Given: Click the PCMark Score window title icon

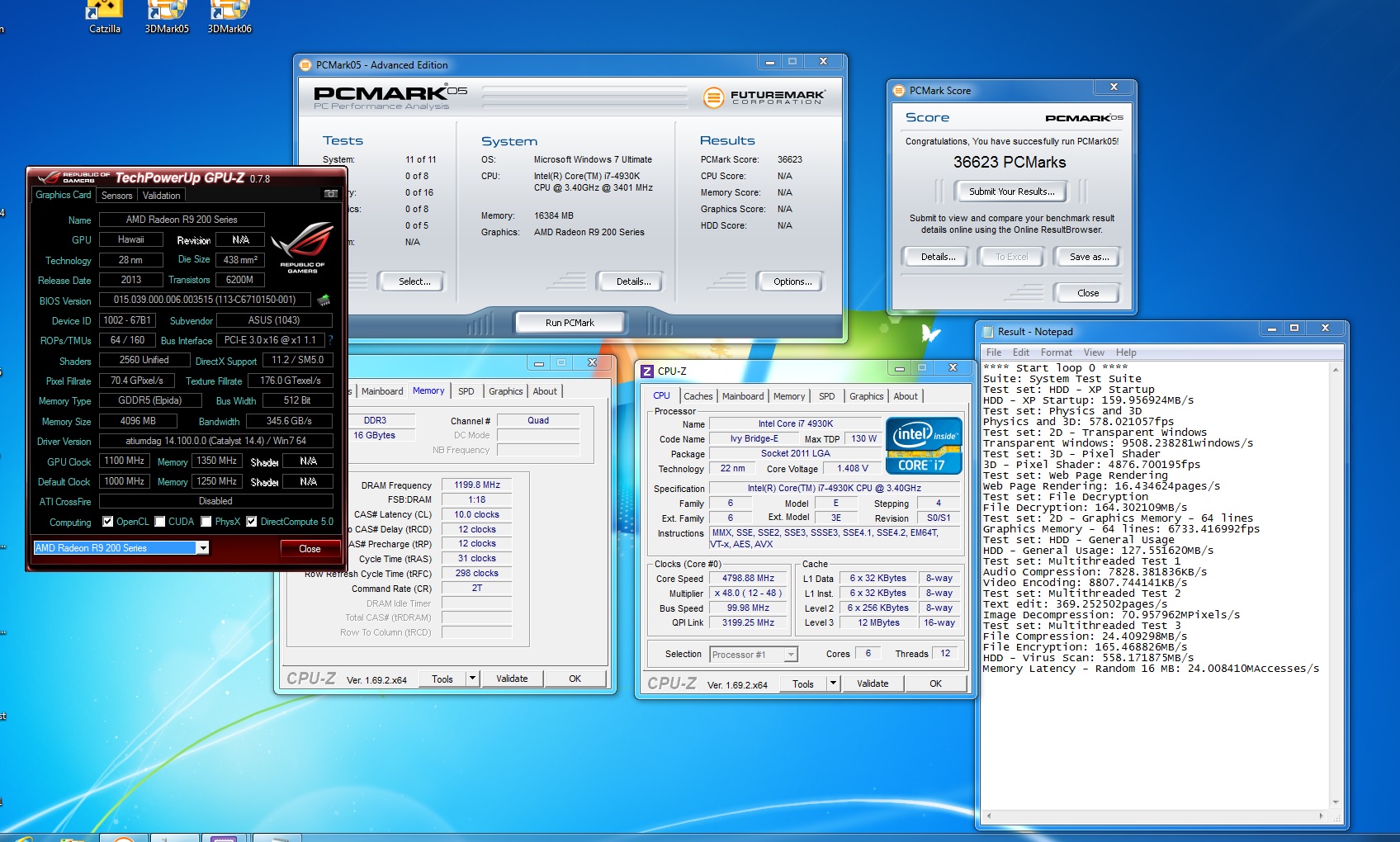Looking at the screenshot, I should pyautogui.click(x=899, y=91).
